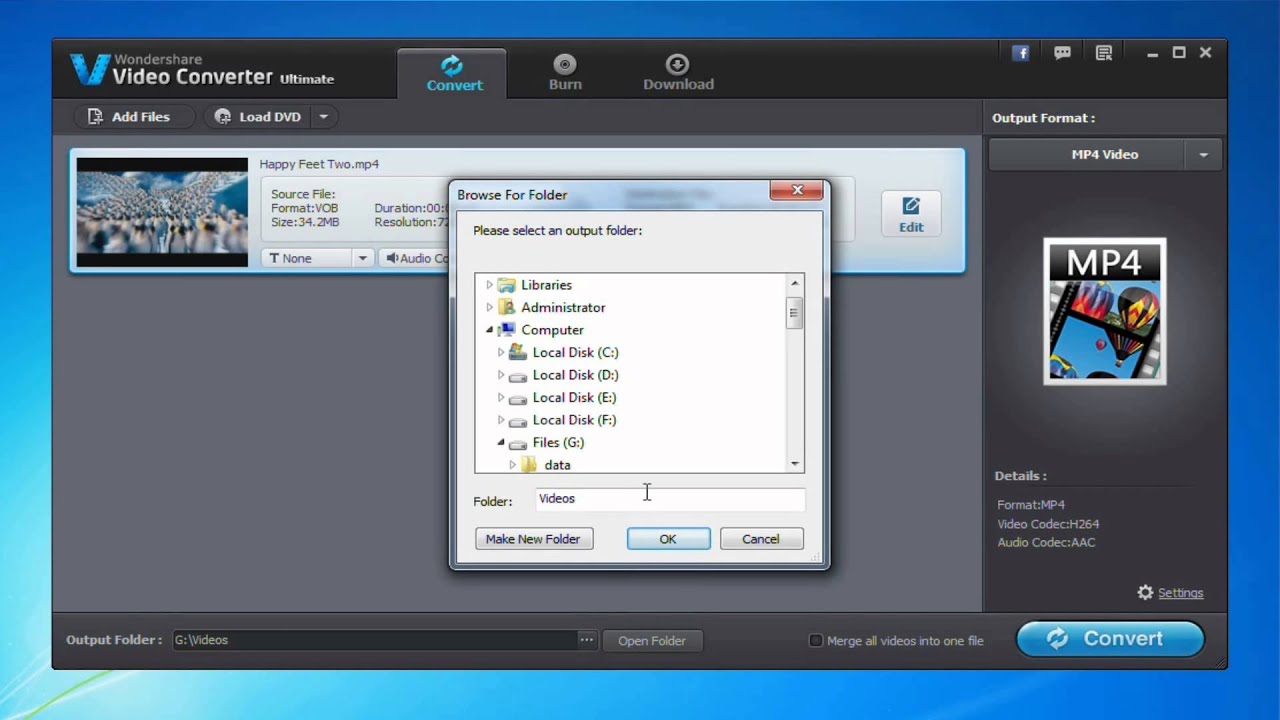Click Open Folder button
This screenshot has width=1280, height=720.
(x=652, y=641)
